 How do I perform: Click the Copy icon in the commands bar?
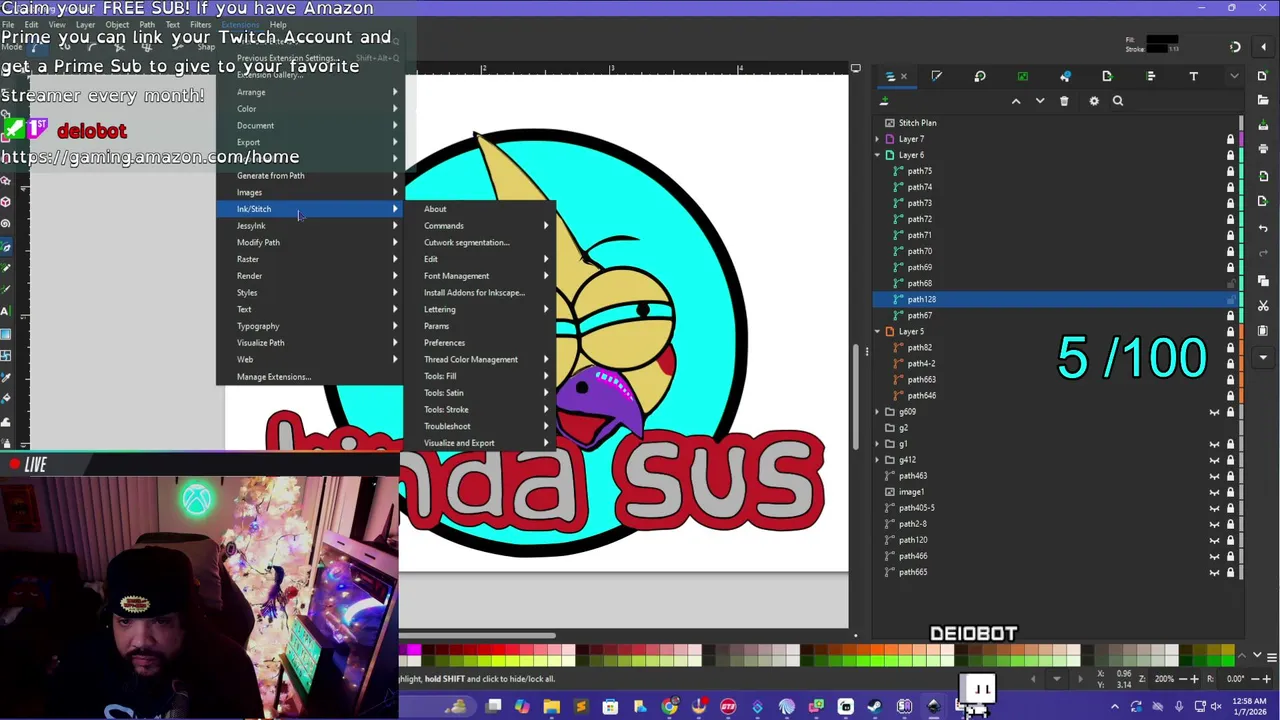coord(1263,282)
